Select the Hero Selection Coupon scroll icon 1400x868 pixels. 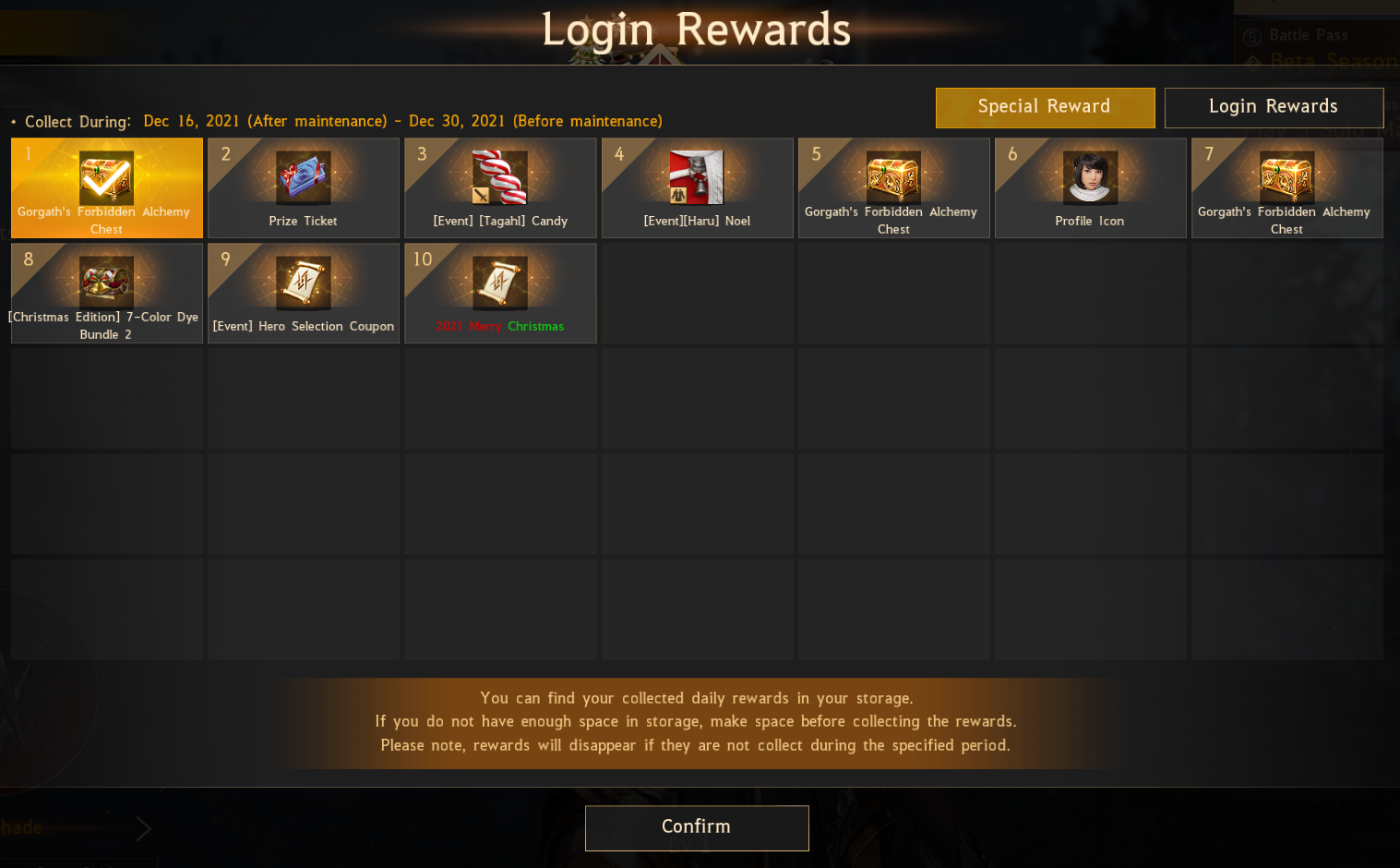[303, 283]
